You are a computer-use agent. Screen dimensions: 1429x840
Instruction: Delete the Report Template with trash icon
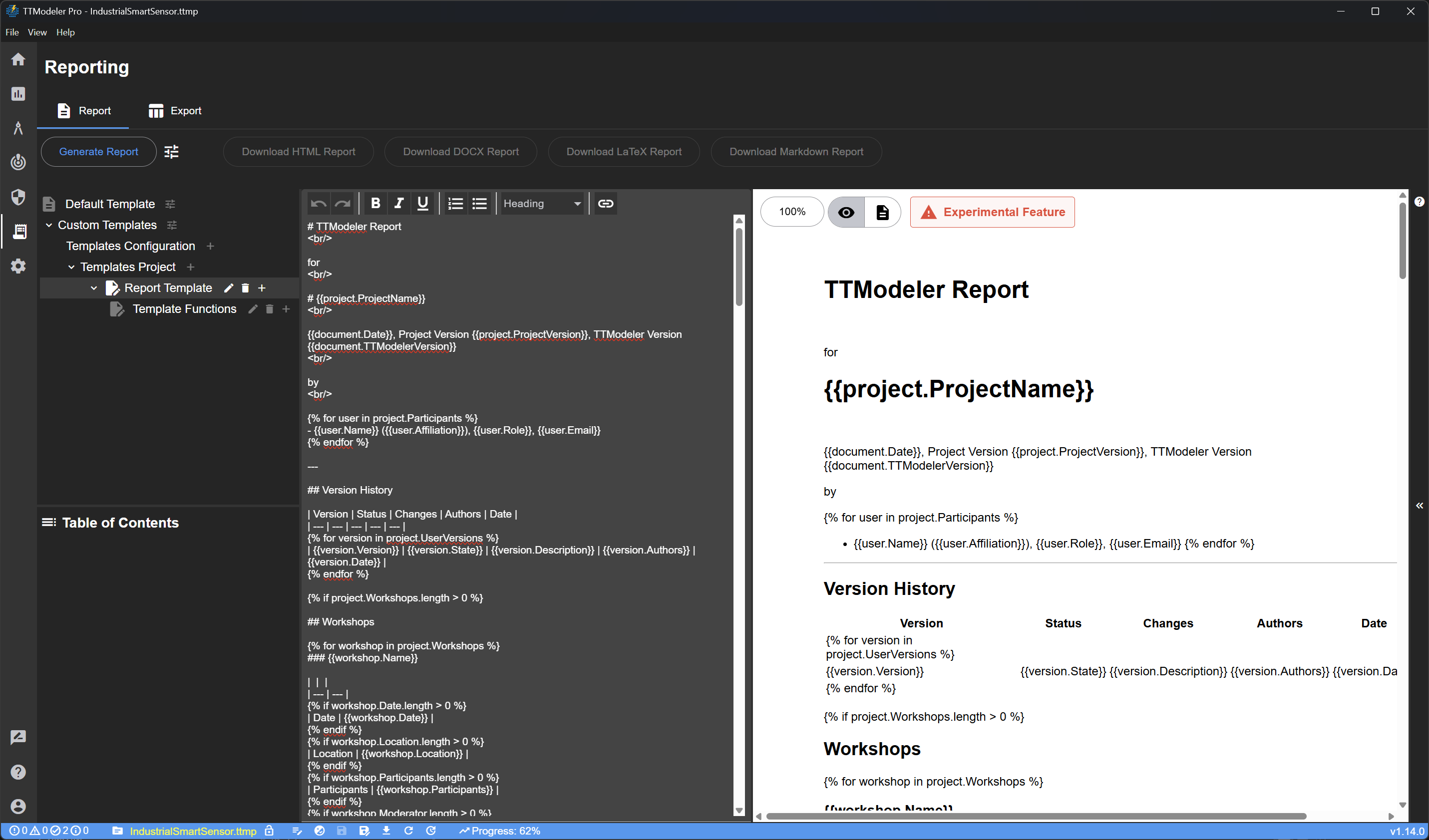(245, 288)
